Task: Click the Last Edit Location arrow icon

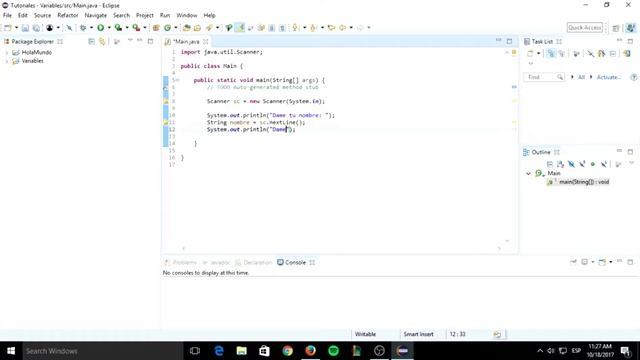Action: point(331,28)
